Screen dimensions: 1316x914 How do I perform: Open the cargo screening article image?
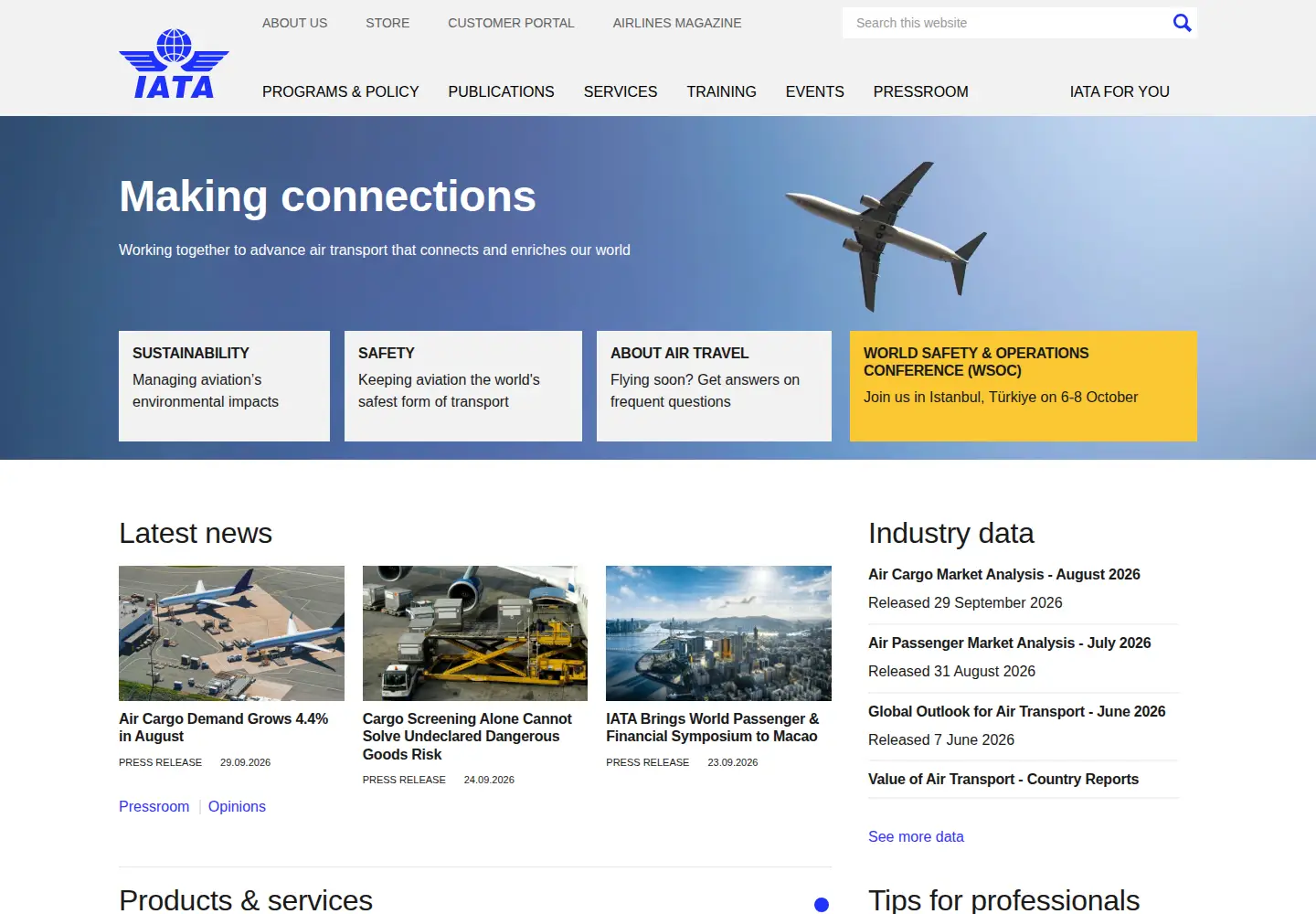coord(475,633)
